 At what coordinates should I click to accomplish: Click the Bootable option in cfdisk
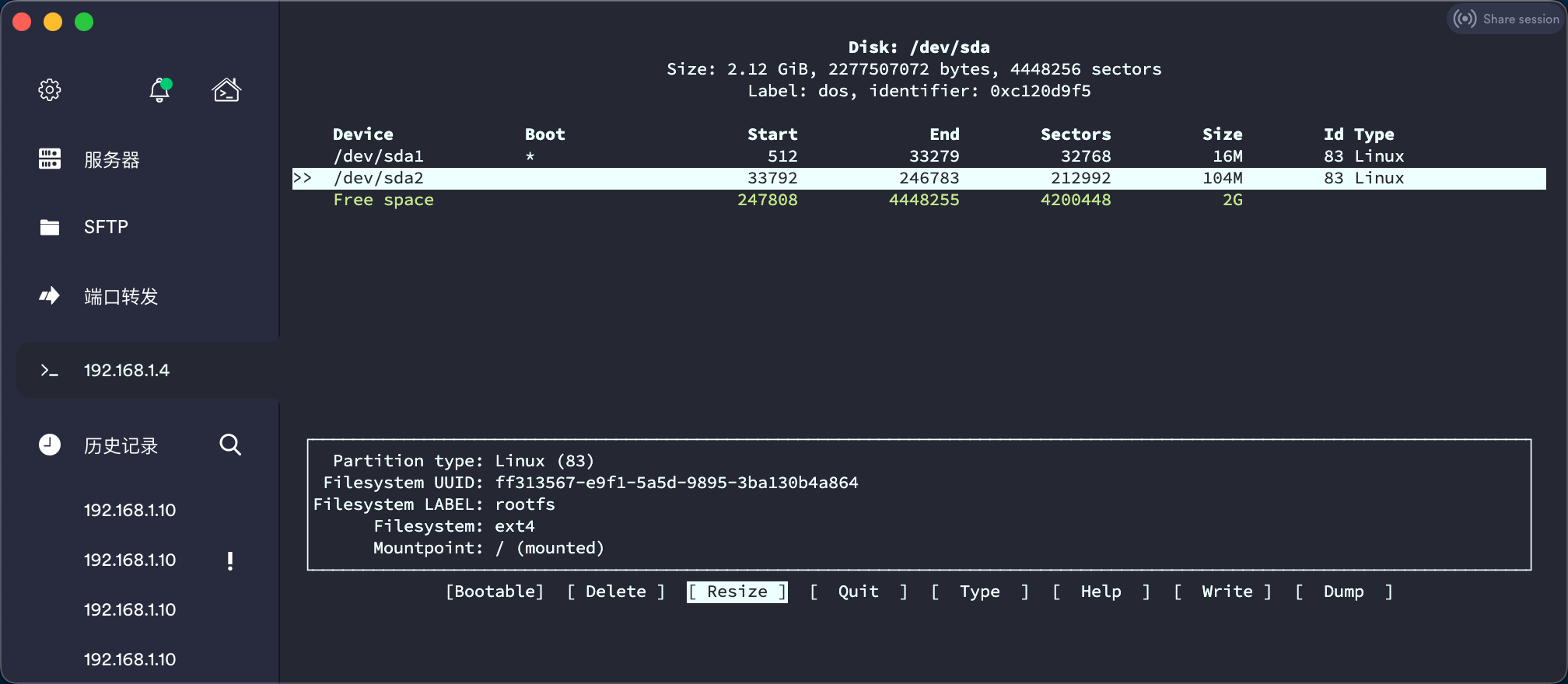point(495,592)
